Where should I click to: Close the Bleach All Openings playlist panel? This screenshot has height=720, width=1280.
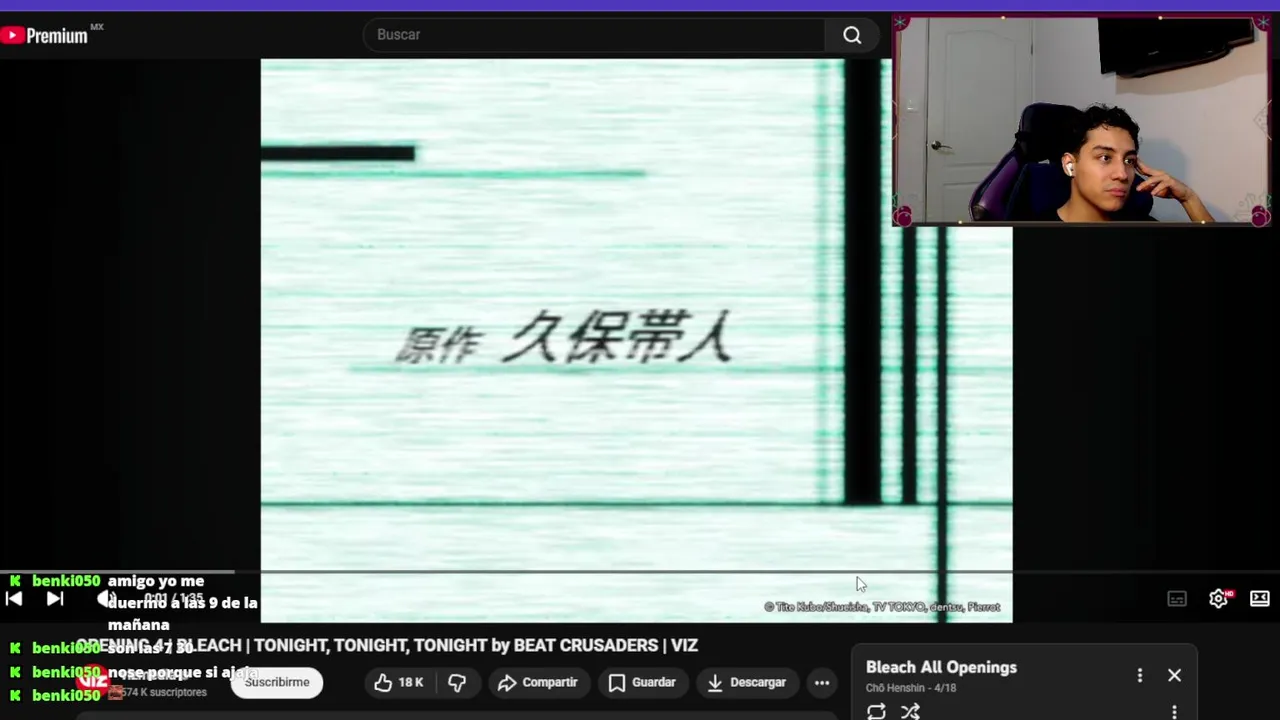(1175, 676)
